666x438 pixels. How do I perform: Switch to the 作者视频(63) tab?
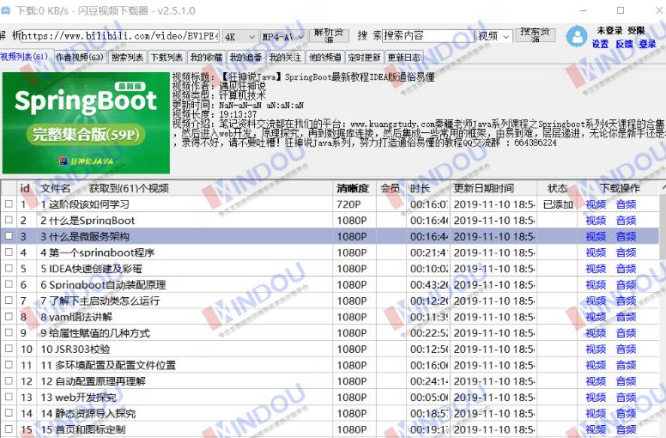point(80,57)
